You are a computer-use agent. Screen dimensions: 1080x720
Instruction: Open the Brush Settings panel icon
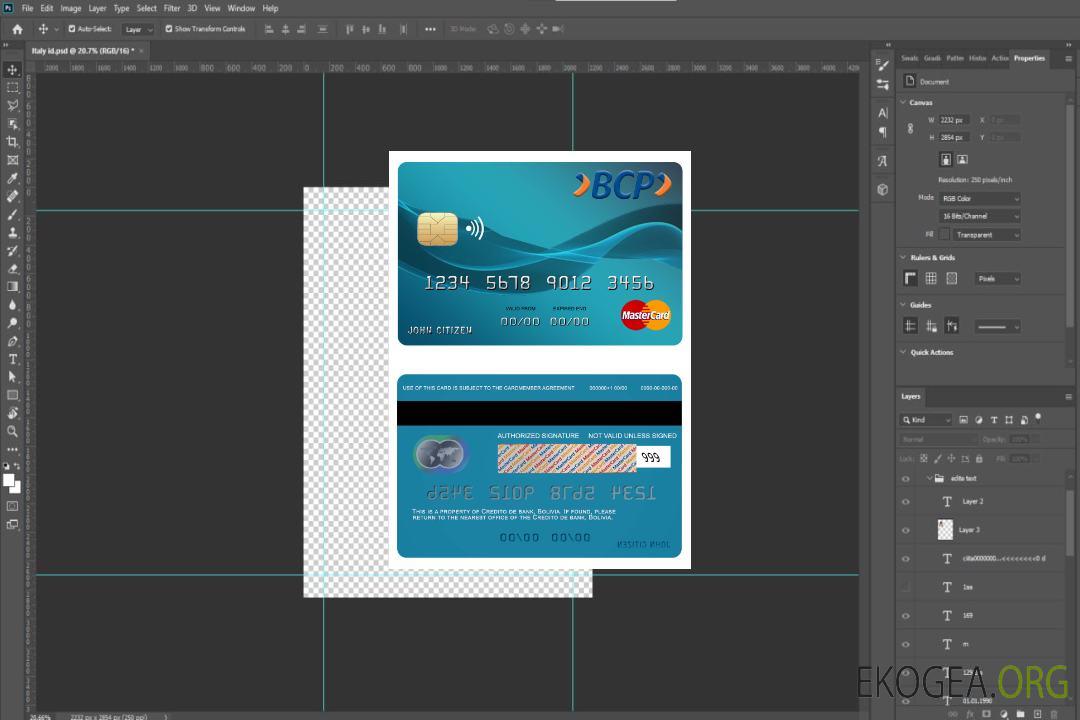(x=882, y=65)
